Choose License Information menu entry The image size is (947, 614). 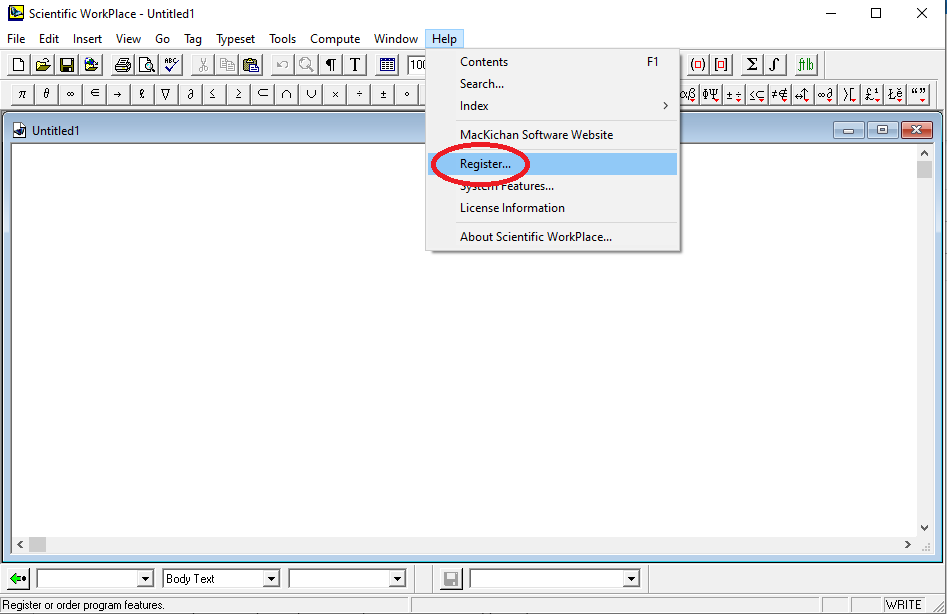click(512, 208)
